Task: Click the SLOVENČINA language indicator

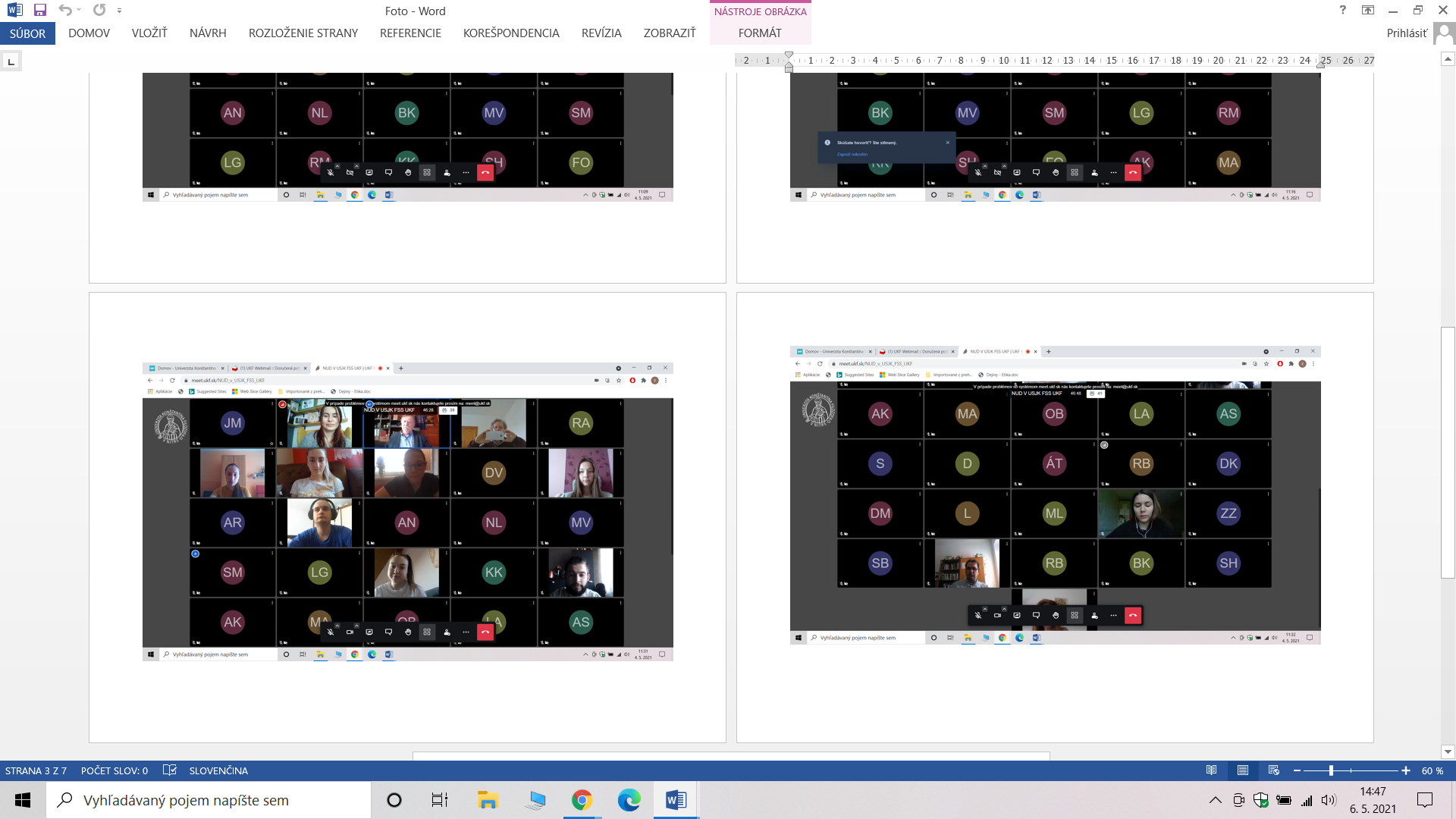Action: 218,770
